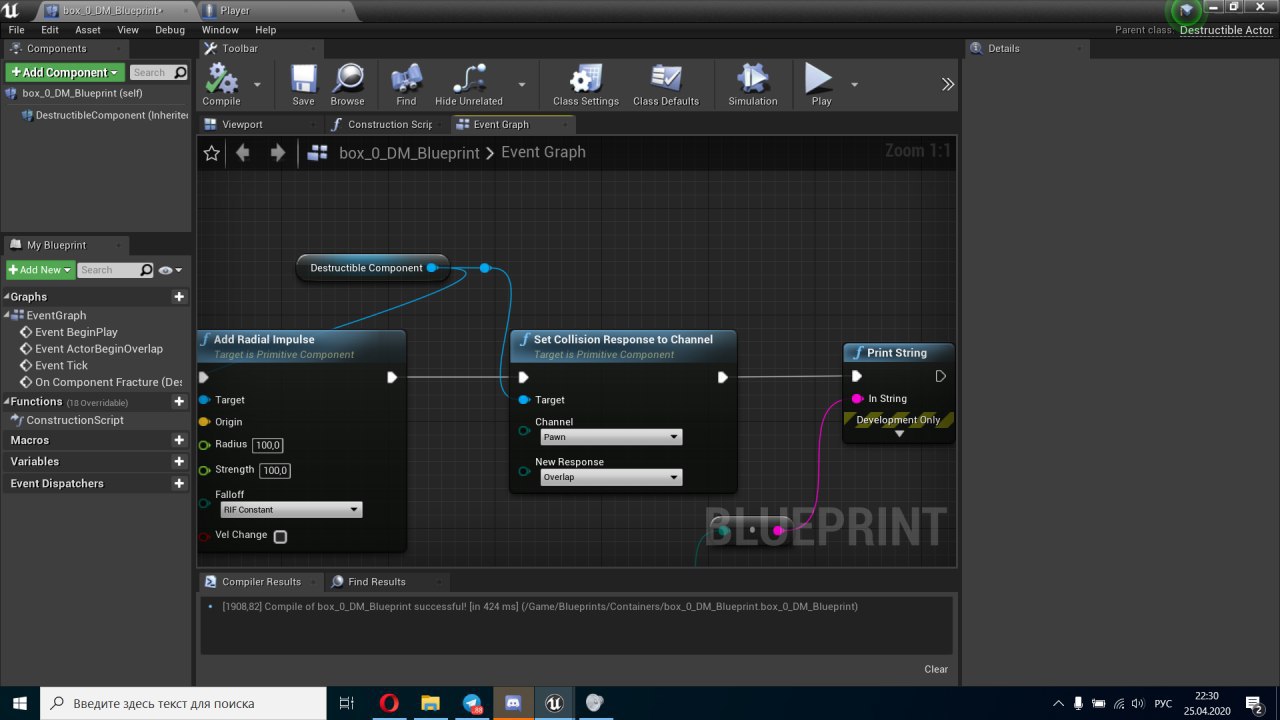Click the Compile toolbar icon

click(x=221, y=84)
